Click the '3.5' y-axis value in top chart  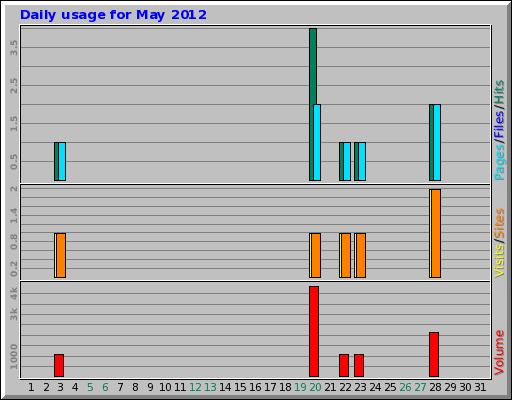tap(14, 48)
